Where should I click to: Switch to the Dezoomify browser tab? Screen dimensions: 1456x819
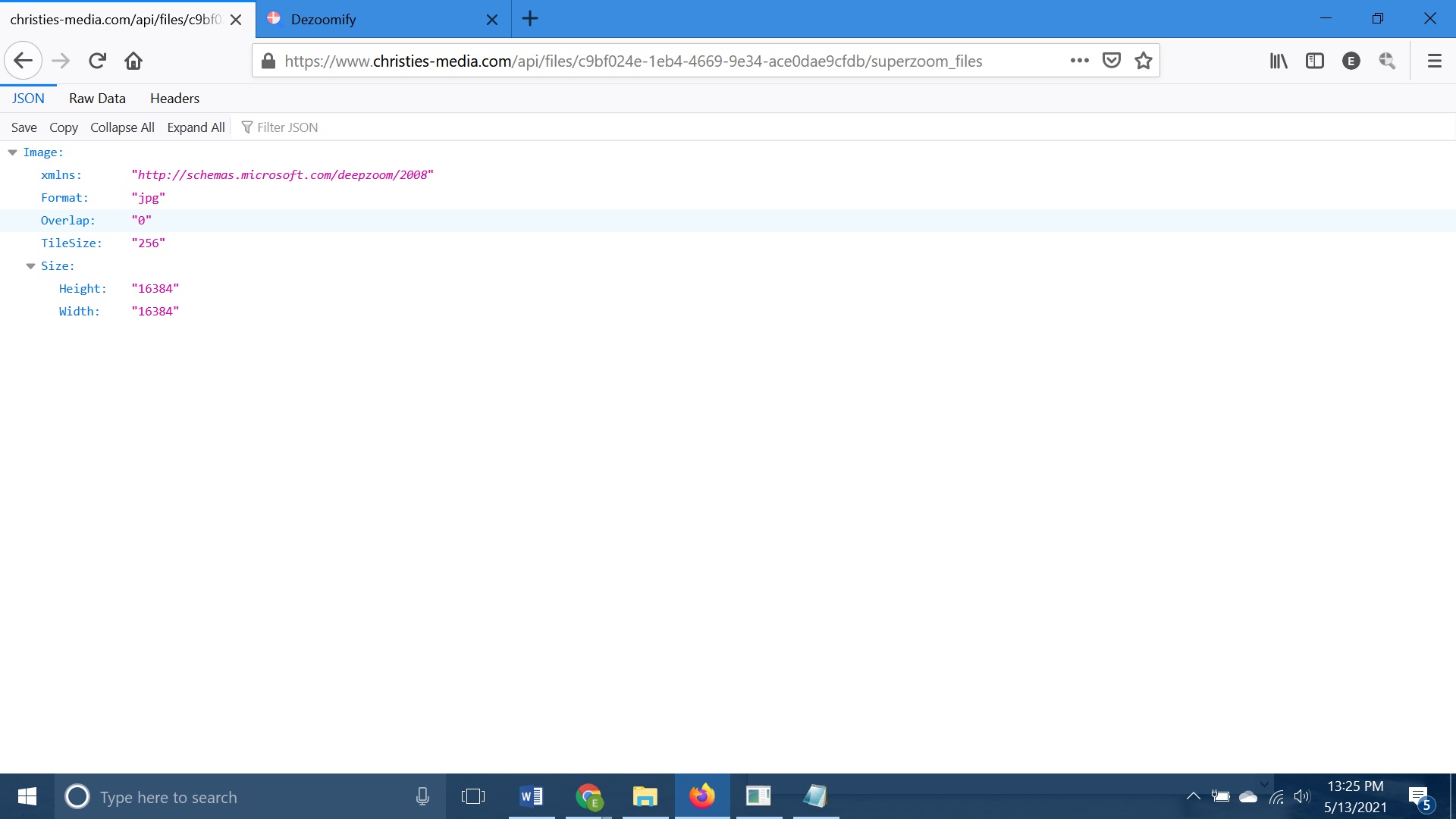[364, 19]
